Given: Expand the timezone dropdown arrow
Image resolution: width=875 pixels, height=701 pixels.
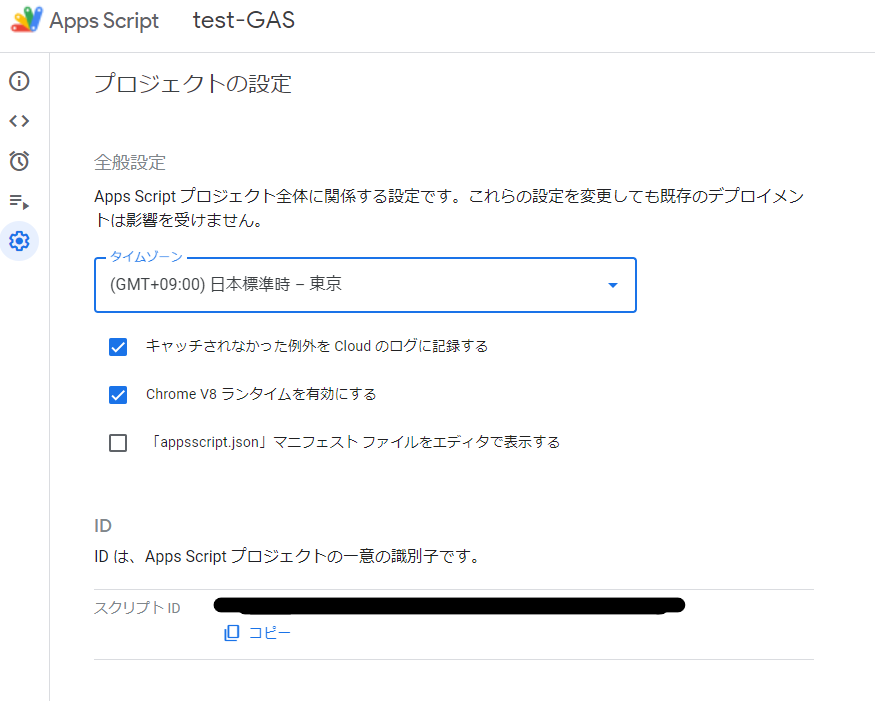Looking at the screenshot, I should pyautogui.click(x=613, y=285).
